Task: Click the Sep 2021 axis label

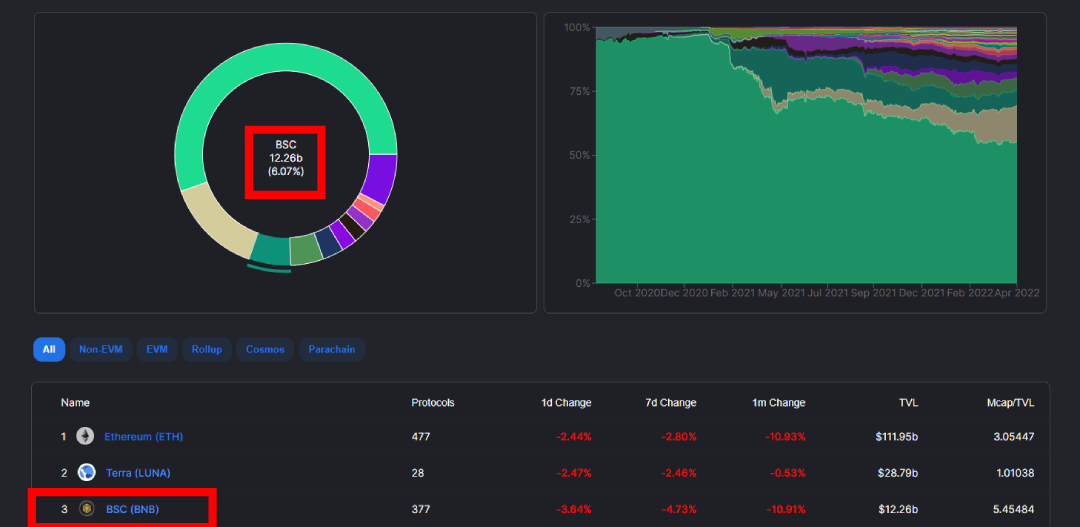Action: (874, 293)
